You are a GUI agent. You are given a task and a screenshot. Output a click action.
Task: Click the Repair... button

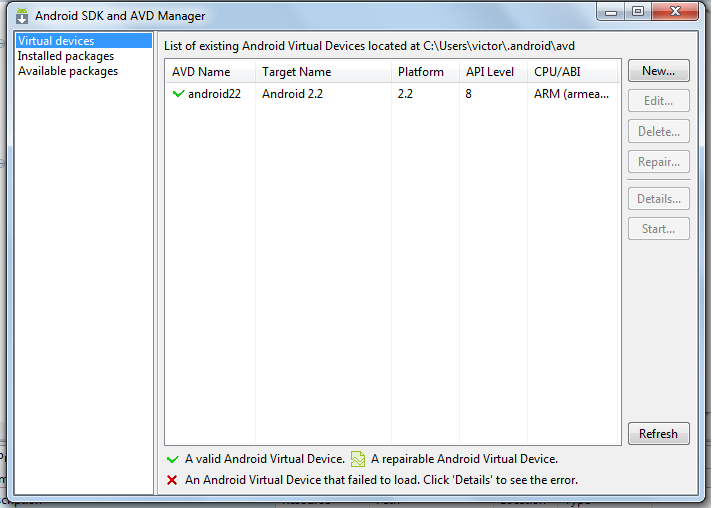click(659, 162)
